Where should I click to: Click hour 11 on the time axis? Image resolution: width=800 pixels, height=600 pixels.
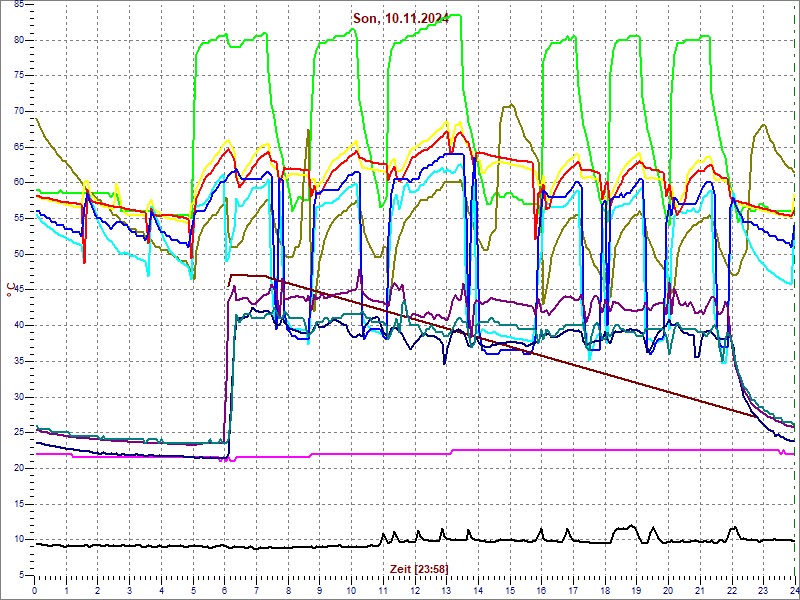(x=383, y=589)
